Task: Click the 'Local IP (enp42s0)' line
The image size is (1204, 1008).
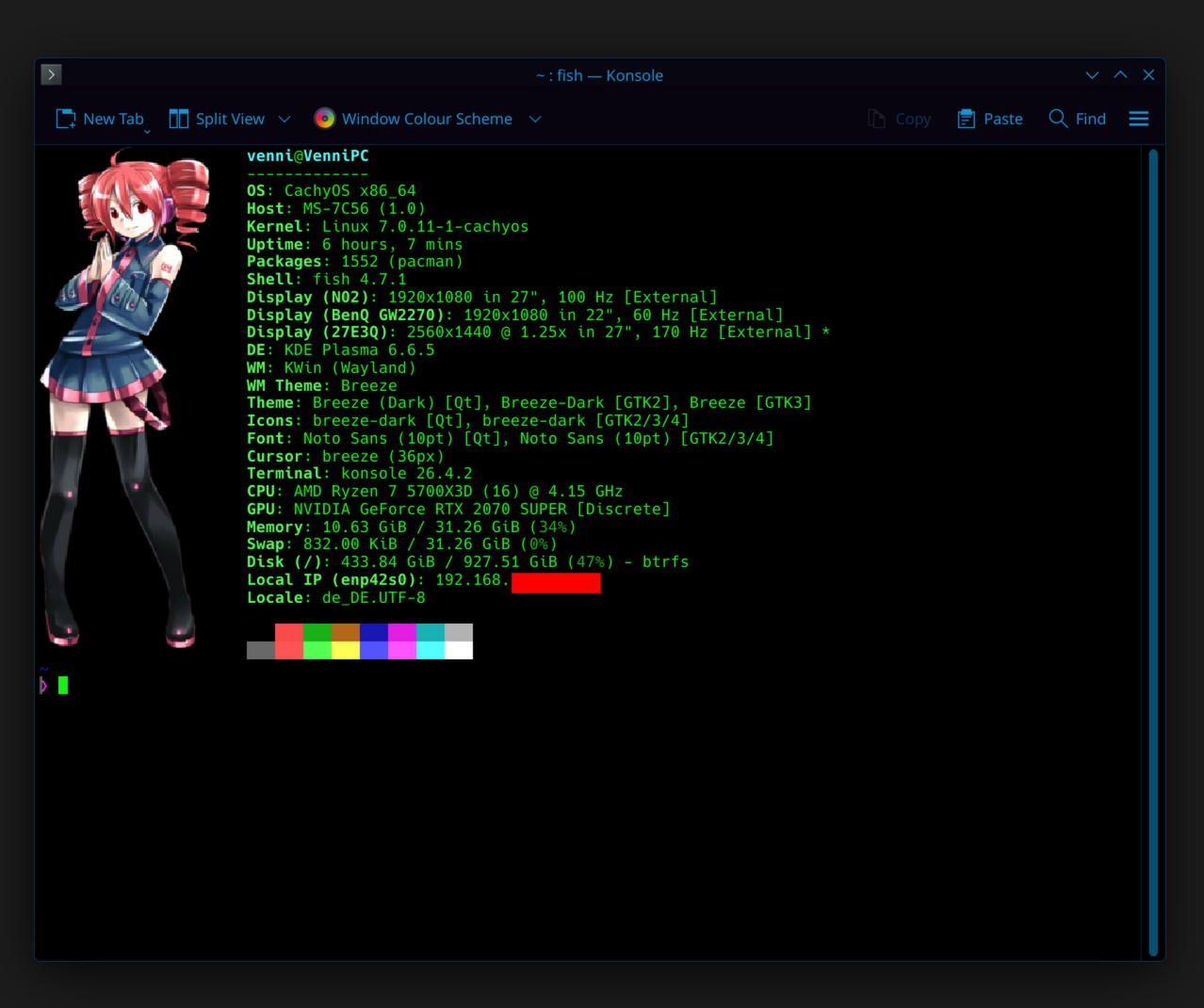Action: (424, 579)
